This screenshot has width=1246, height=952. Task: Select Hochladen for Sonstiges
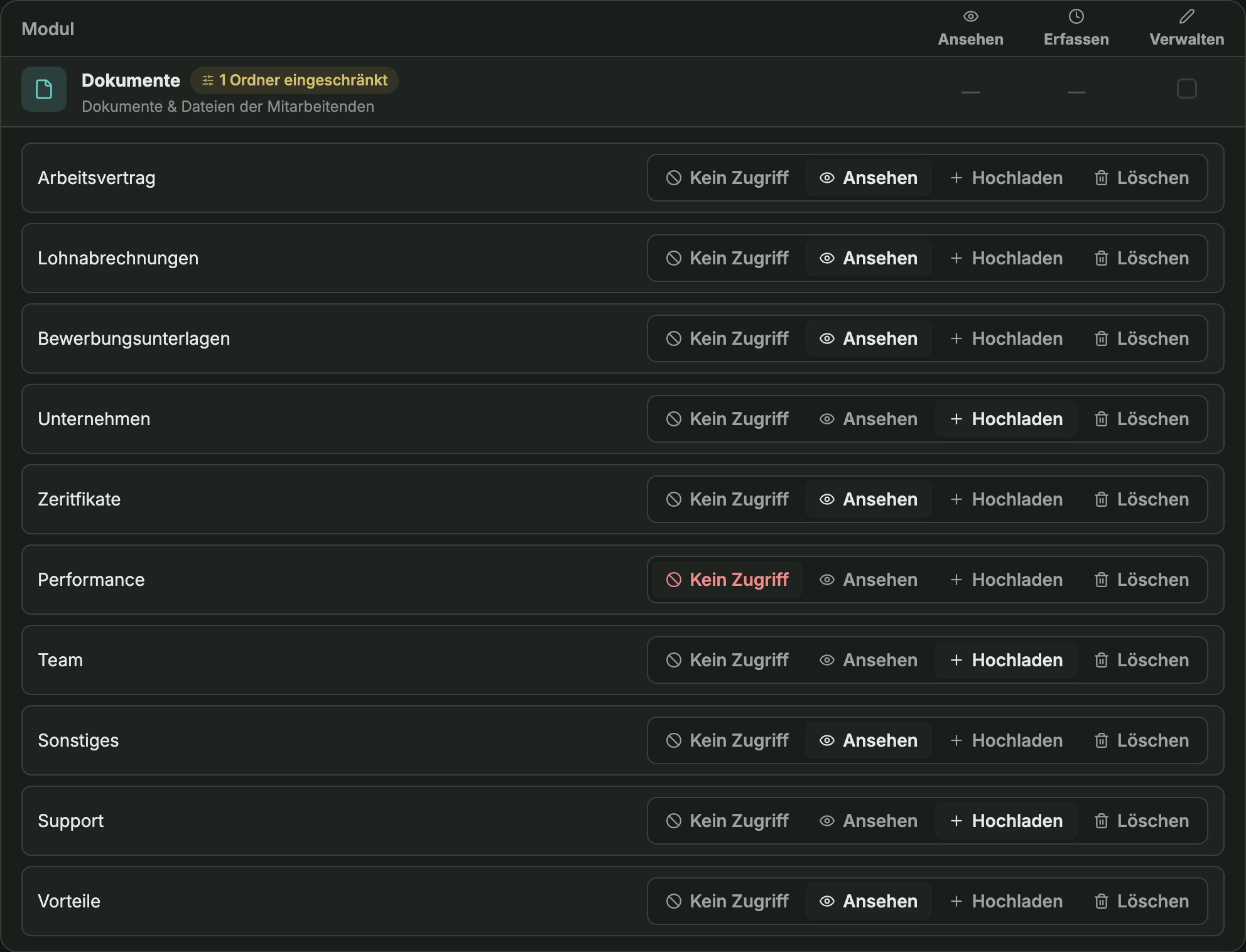point(1006,740)
